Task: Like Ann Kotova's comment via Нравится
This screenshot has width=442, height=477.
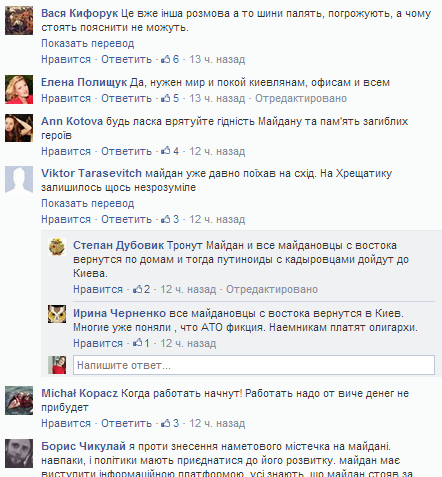Action: (x=66, y=151)
